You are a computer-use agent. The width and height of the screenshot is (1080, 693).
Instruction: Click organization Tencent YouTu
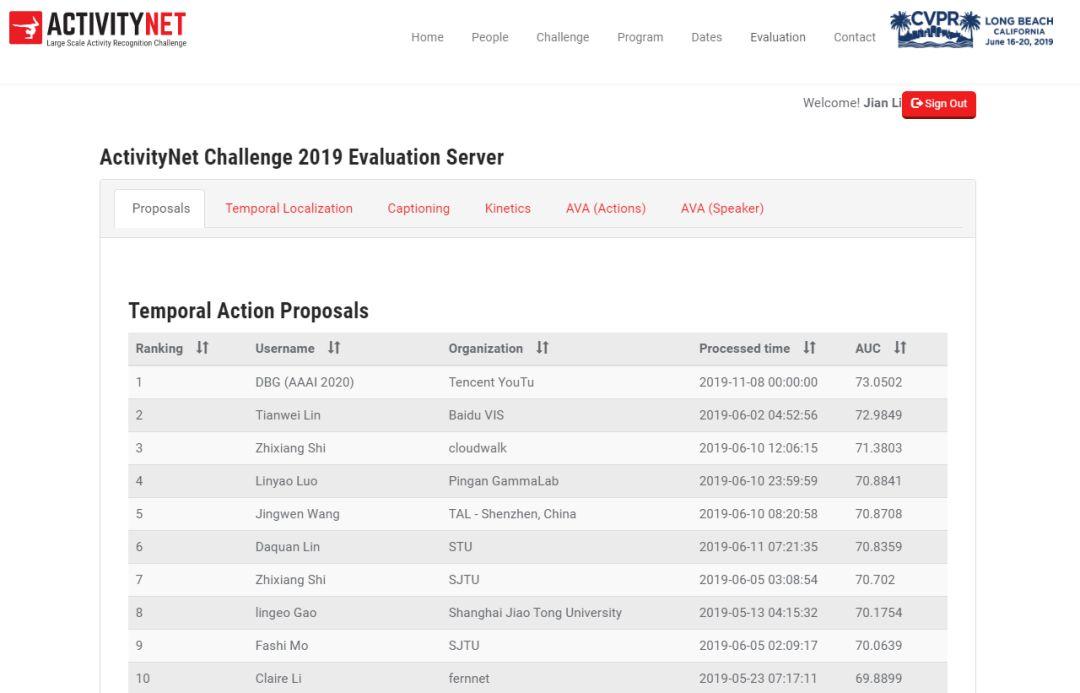(491, 382)
